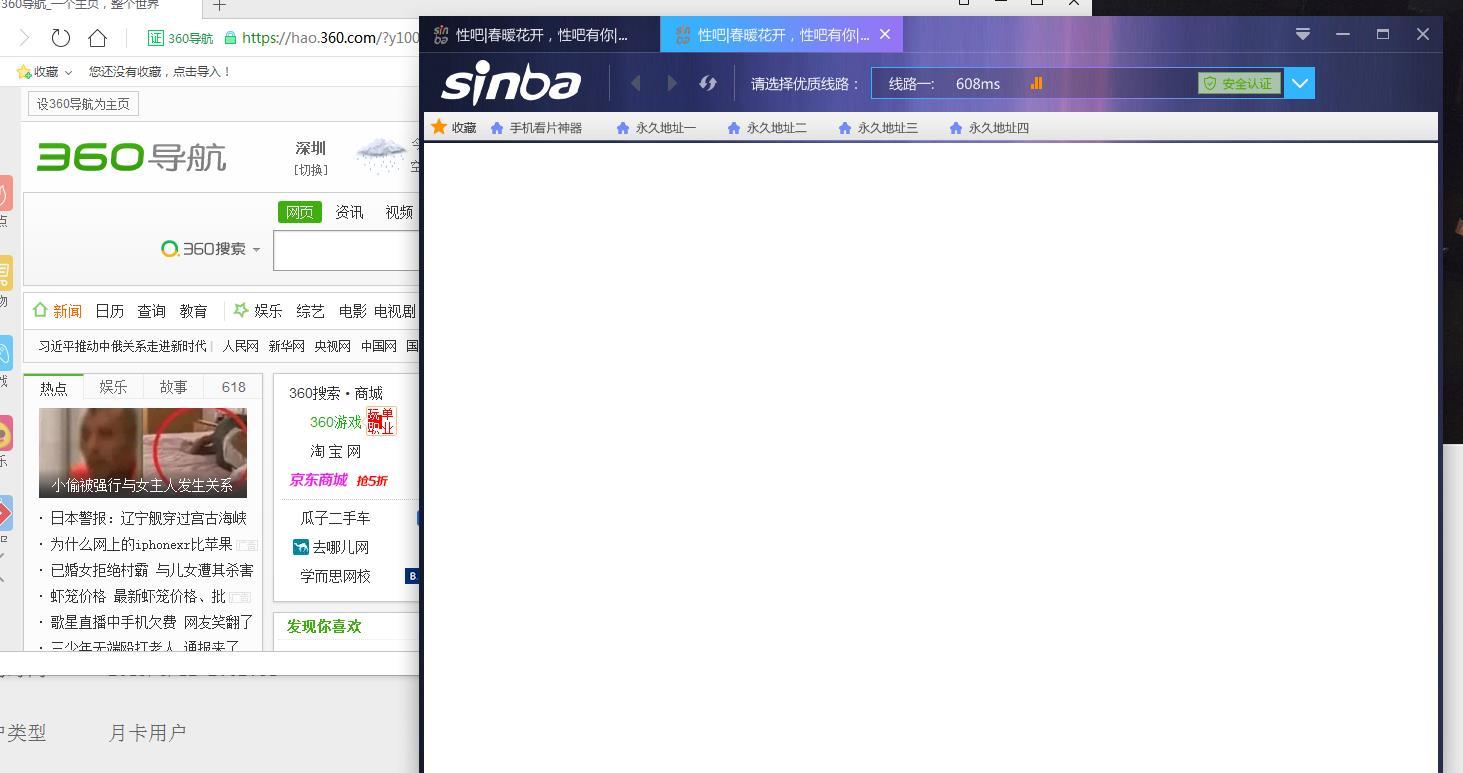
Task: Open the 京东商城 link
Action: (x=318, y=480)
